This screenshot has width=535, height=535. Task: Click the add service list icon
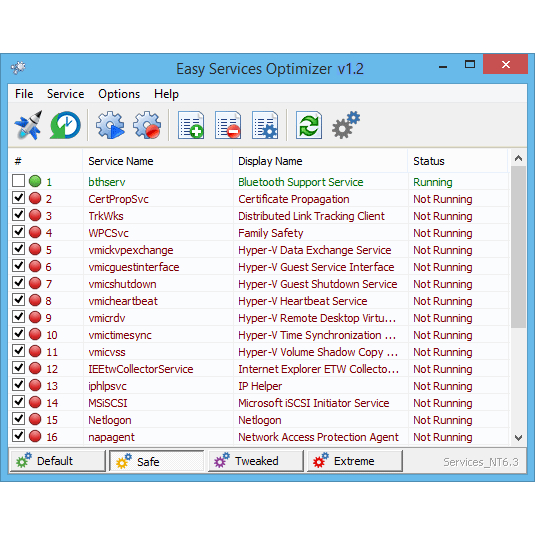tap(191, 125)
